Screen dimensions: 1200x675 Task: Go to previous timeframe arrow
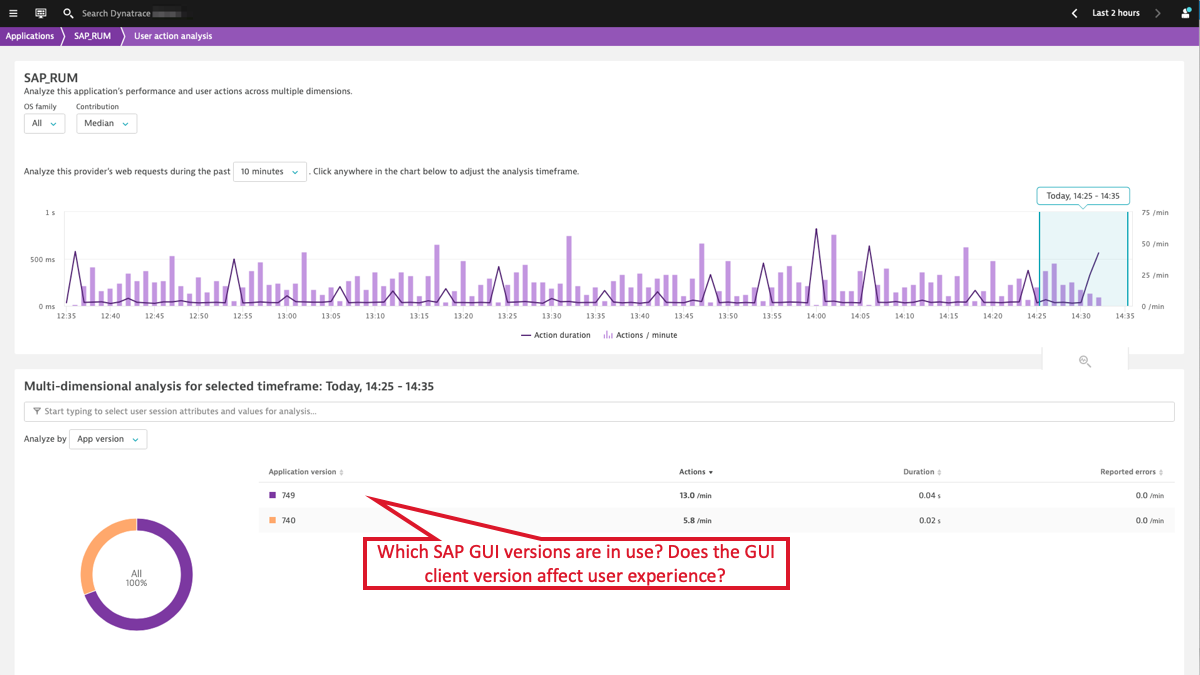pos(1075,13)
